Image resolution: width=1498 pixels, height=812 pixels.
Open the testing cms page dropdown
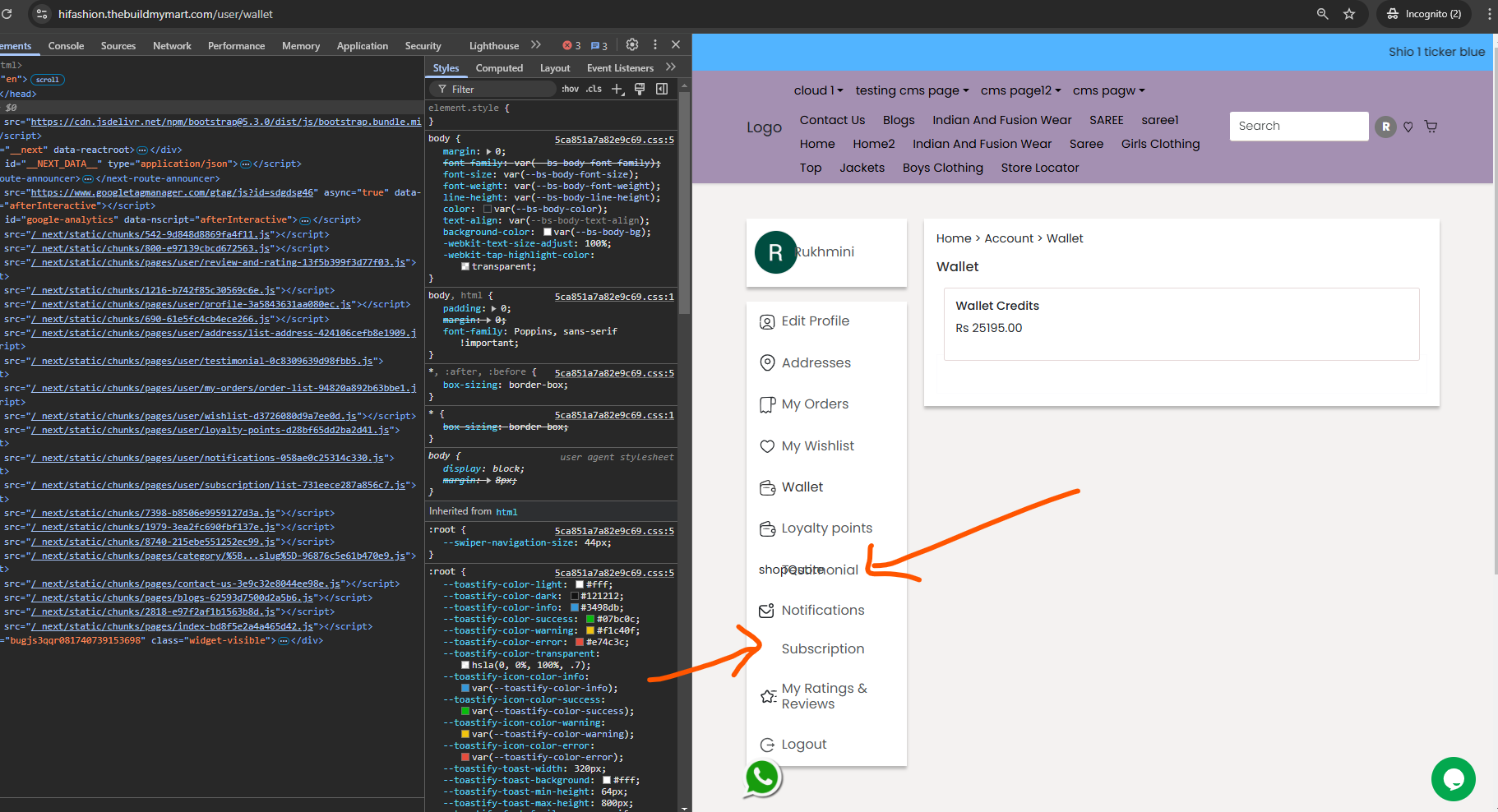click(x=912, y=90)
